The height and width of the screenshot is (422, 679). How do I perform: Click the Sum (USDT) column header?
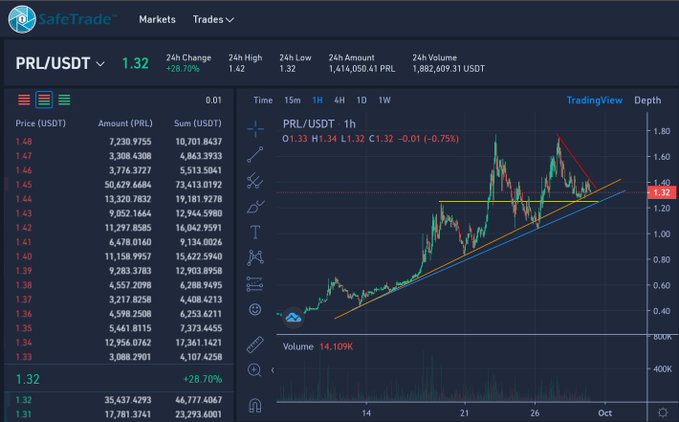point(197,123)
